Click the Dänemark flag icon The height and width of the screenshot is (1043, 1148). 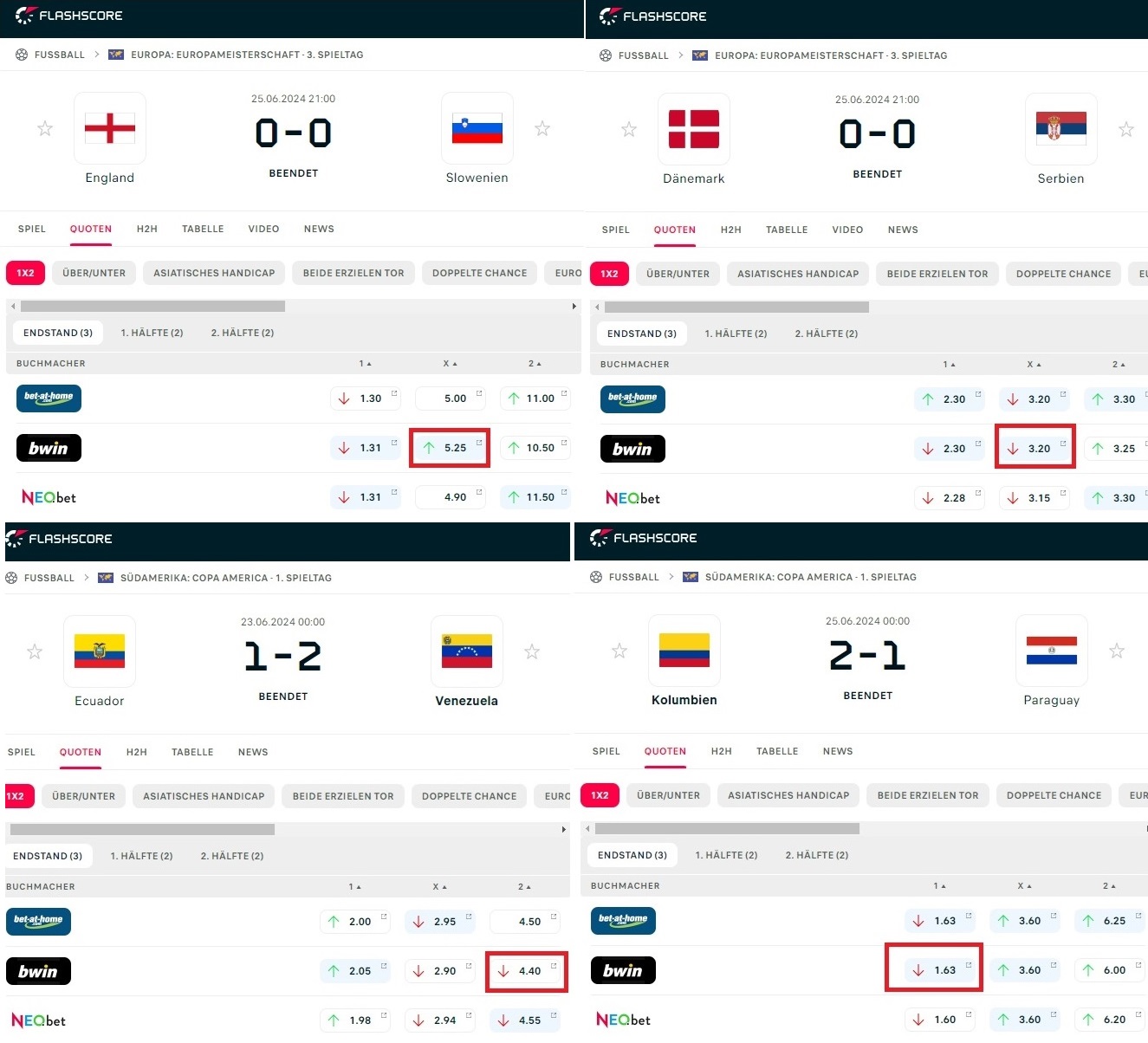(x=694, y=129)
